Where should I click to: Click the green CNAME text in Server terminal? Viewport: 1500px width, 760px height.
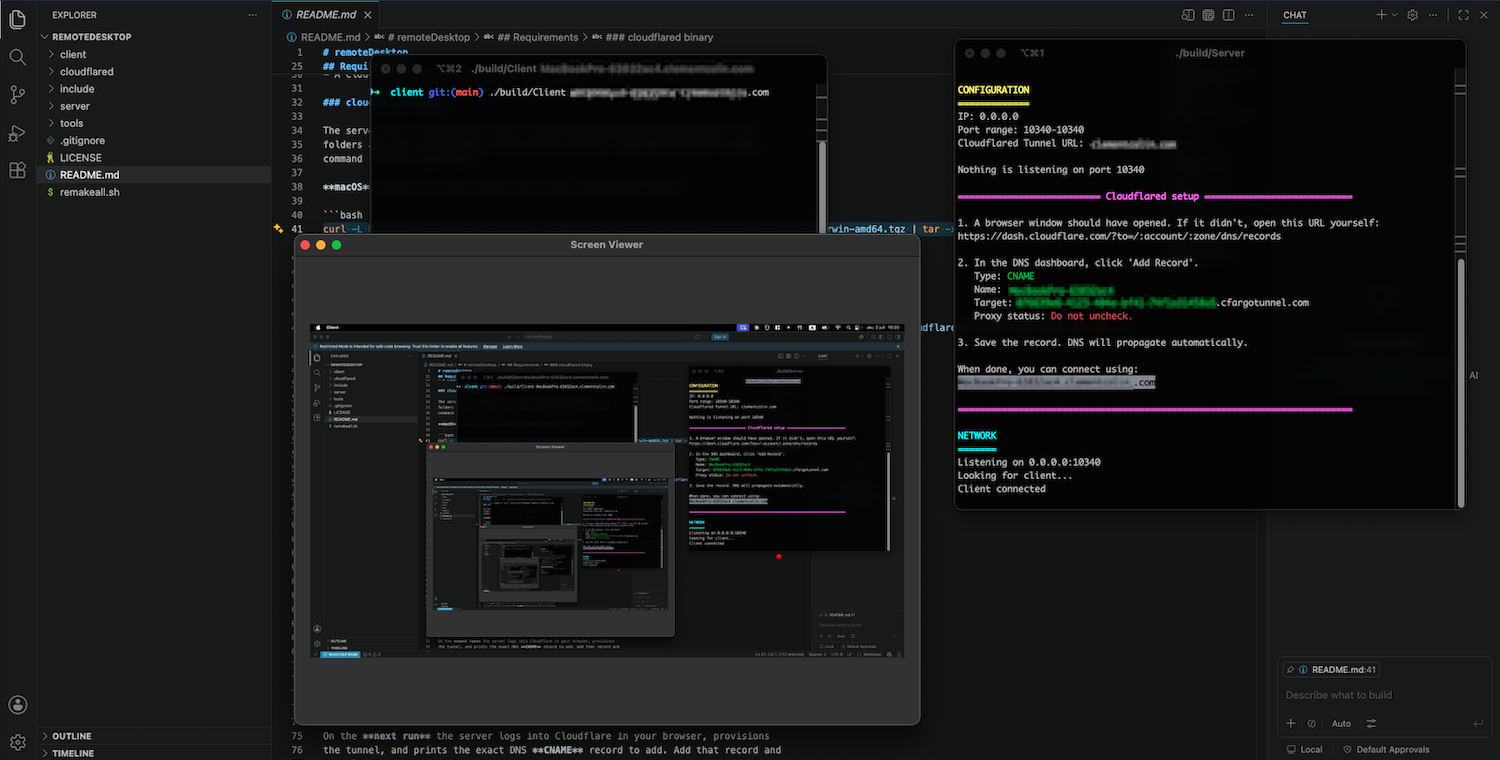(x=1021, y=276)
